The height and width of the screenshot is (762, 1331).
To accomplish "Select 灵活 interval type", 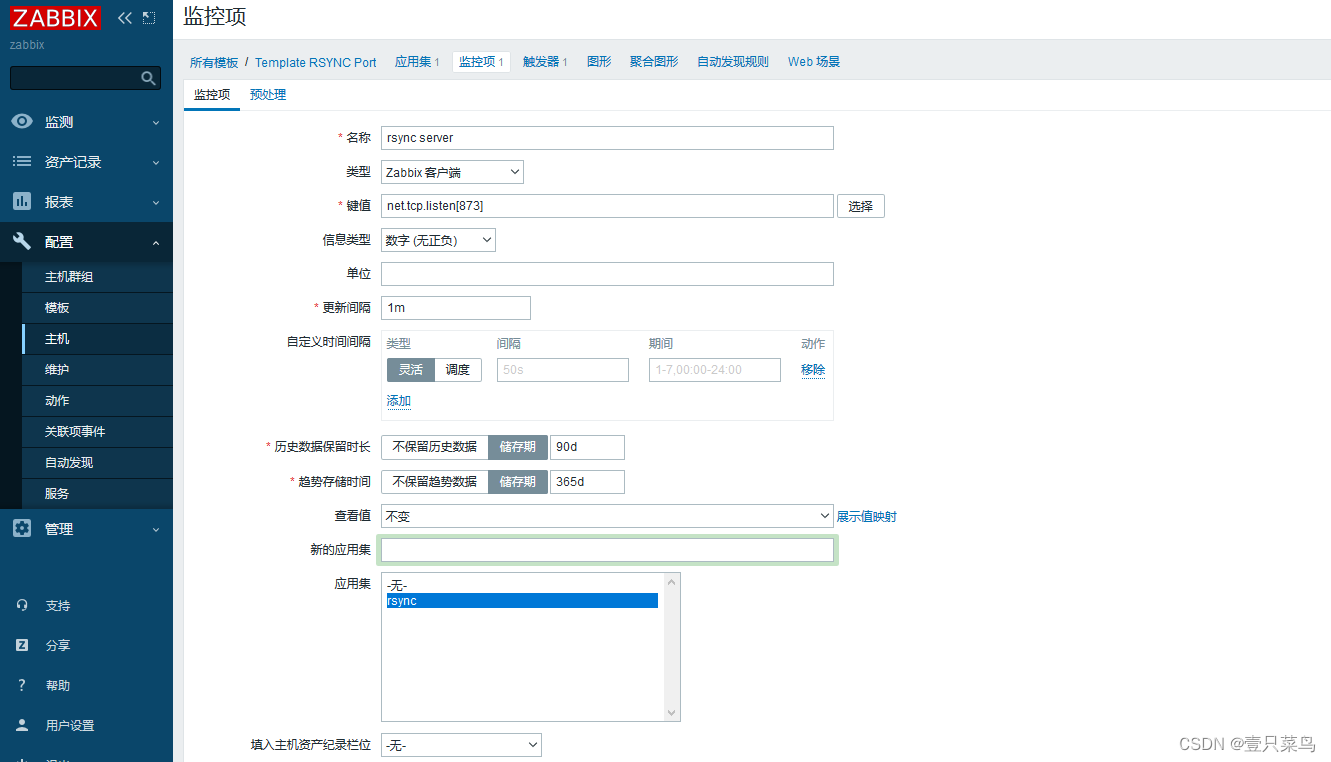I will [x=411, y=370].
